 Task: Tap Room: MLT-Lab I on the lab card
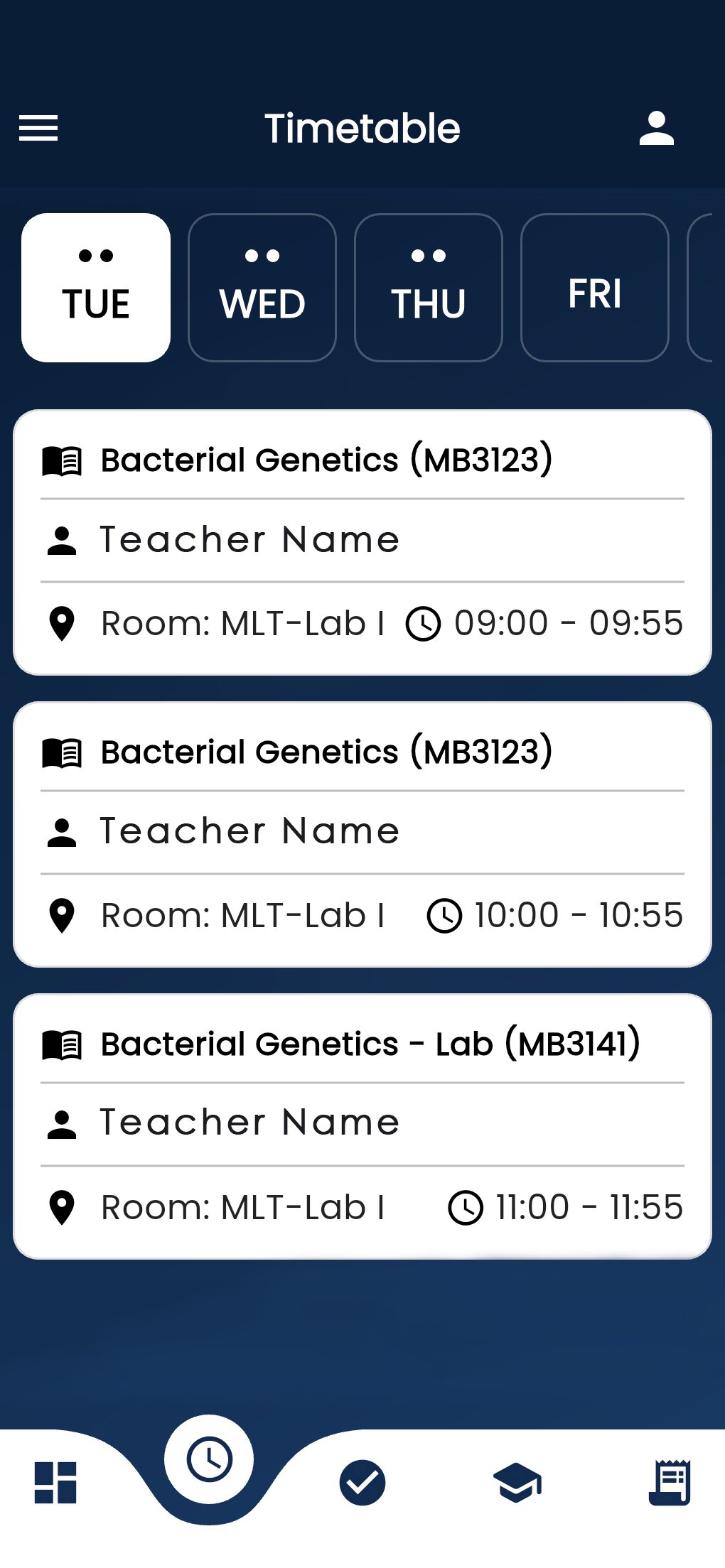[x=242, y=1208]
